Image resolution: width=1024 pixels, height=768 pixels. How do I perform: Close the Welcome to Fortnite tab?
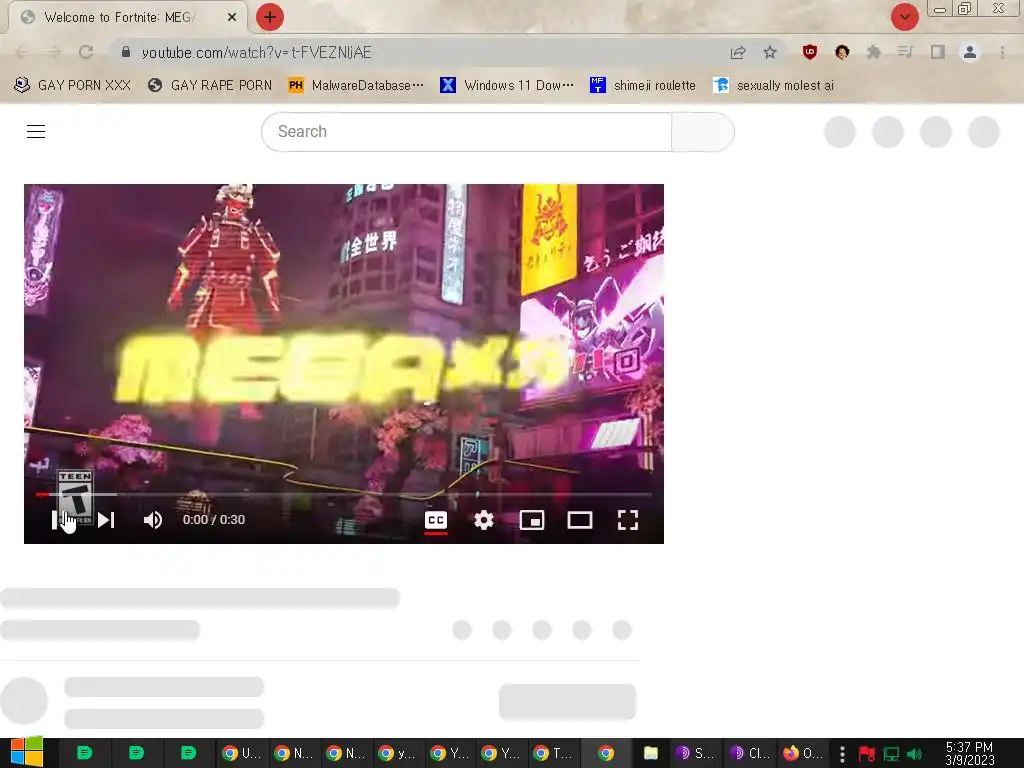(x=231, y=18)
